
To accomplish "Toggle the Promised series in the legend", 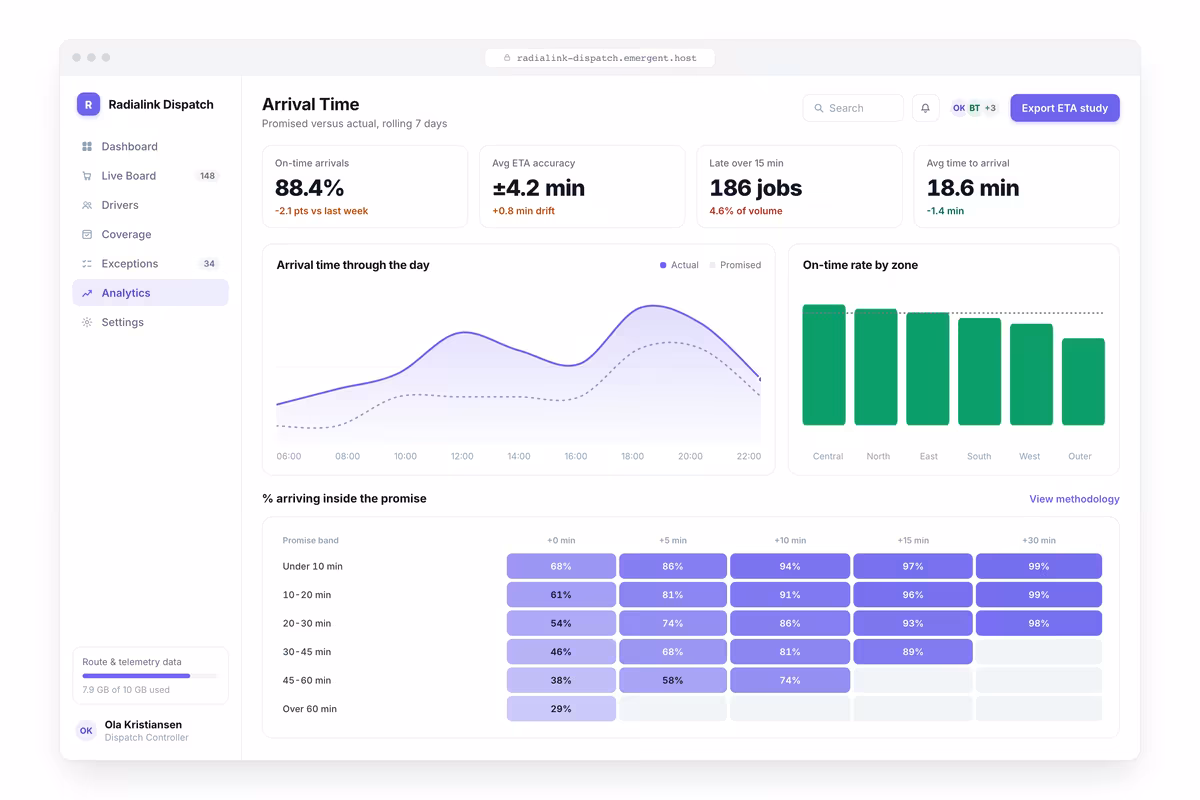I will pyautogui.click(x=735, y=265).
